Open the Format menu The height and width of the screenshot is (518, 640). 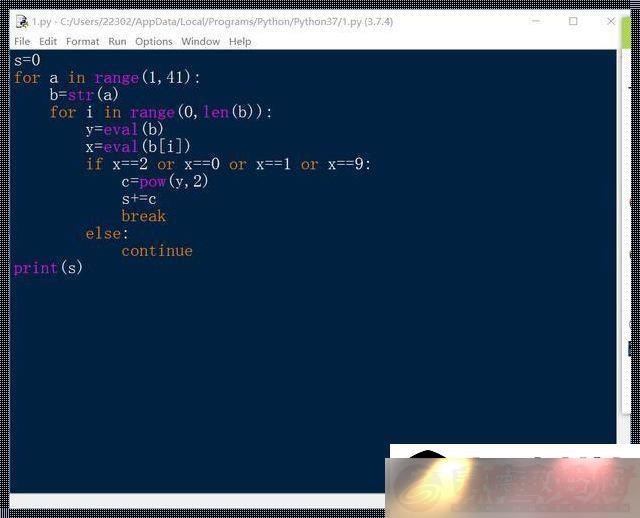tap(82, 42)
